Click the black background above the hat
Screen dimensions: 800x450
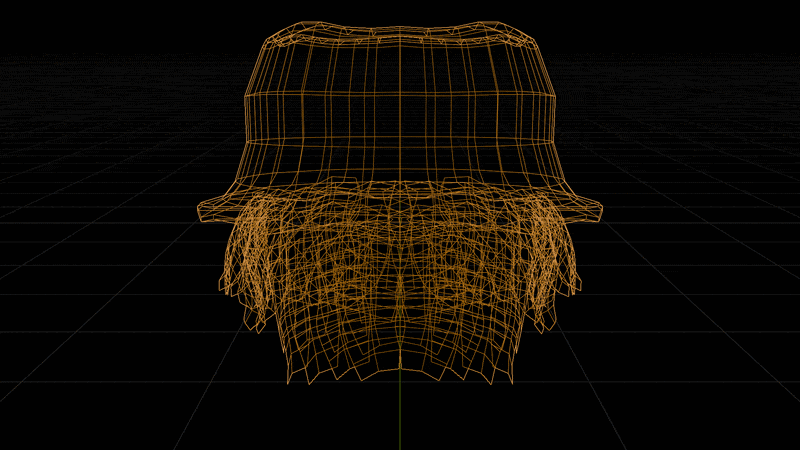point(400,10)
